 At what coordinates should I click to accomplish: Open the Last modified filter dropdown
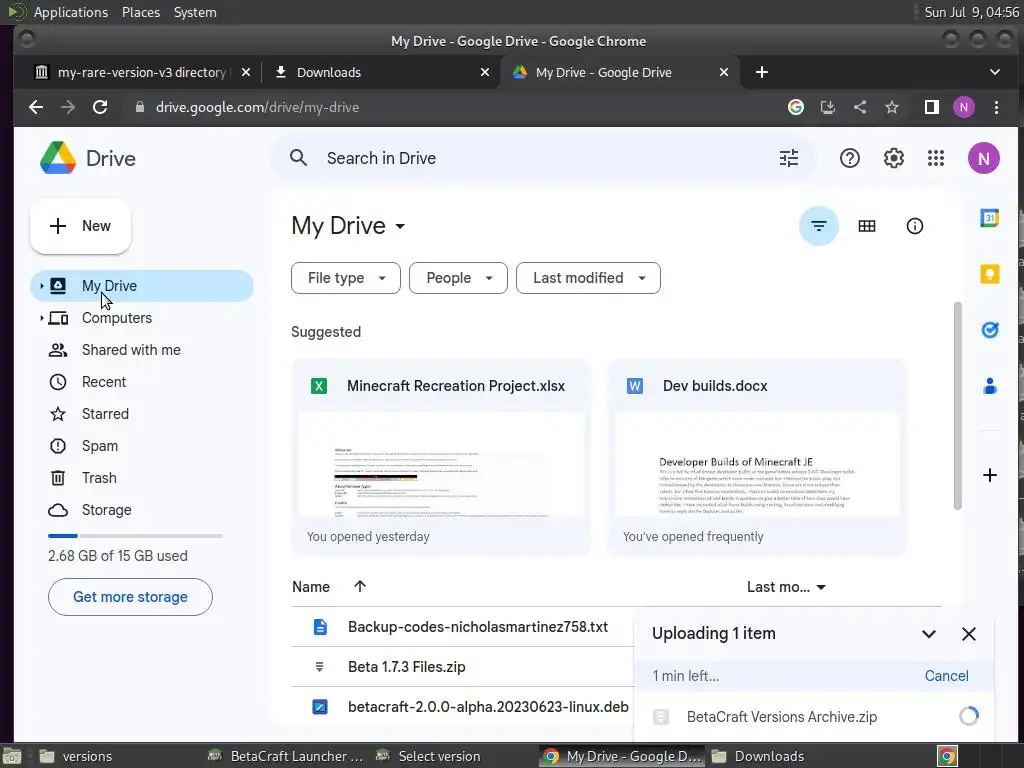coord(588,278)
